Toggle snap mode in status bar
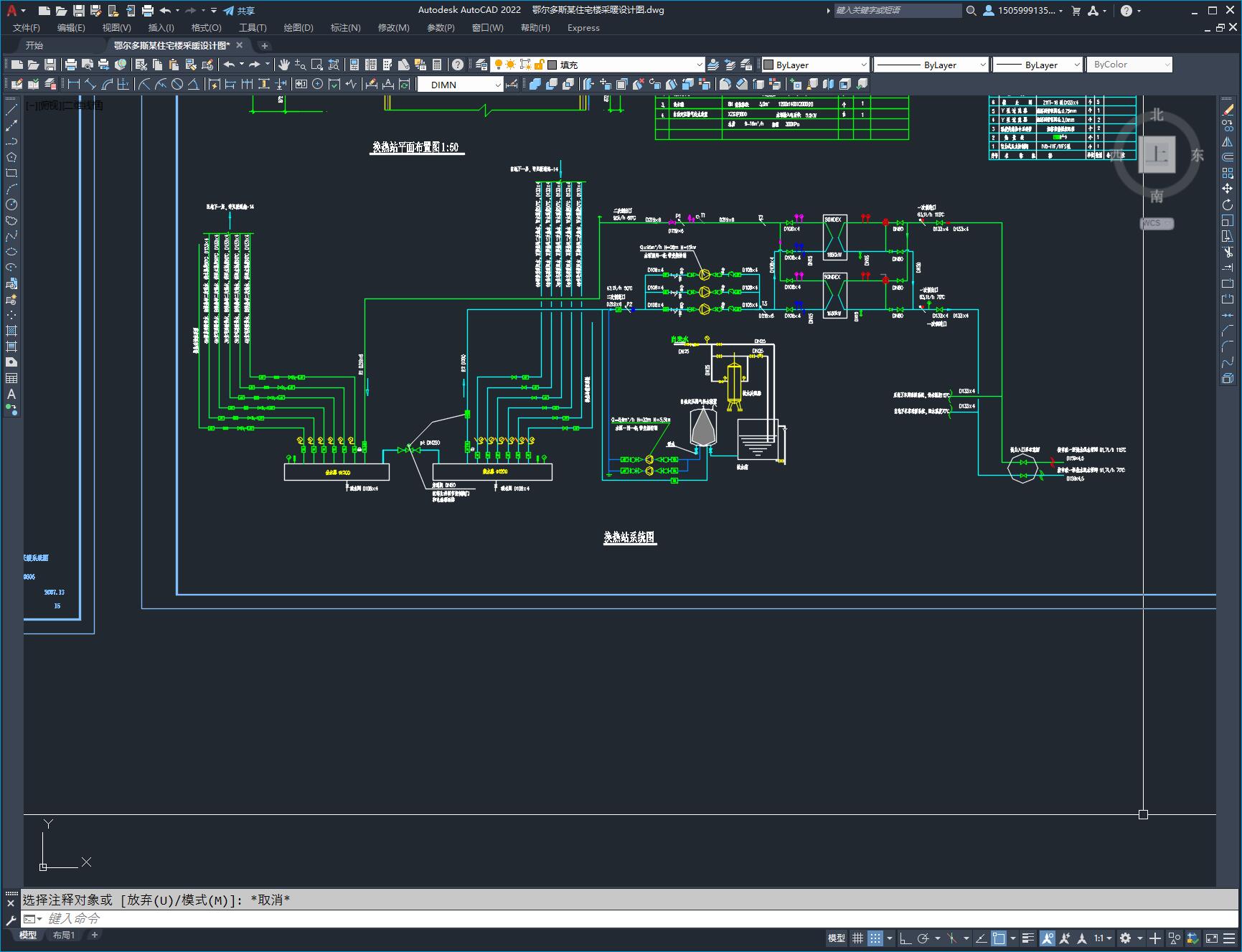1242x952 pixels. [x=875, y=938]
